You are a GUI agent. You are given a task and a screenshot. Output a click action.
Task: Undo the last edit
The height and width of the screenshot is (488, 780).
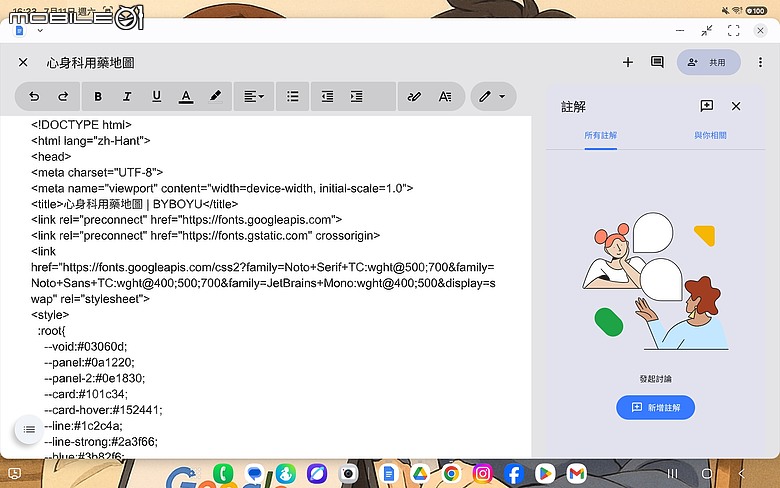click(34, 97)
